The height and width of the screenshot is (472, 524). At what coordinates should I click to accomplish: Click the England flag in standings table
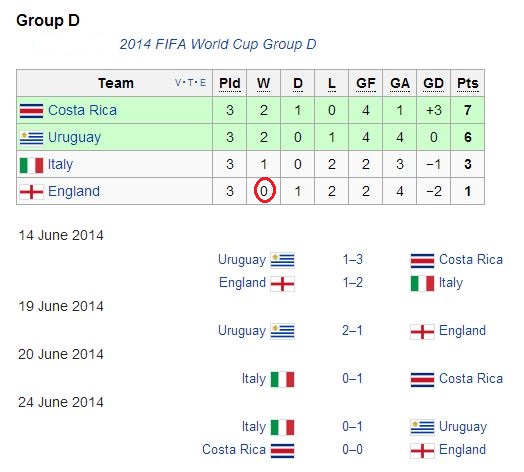[x=31, y=192]
